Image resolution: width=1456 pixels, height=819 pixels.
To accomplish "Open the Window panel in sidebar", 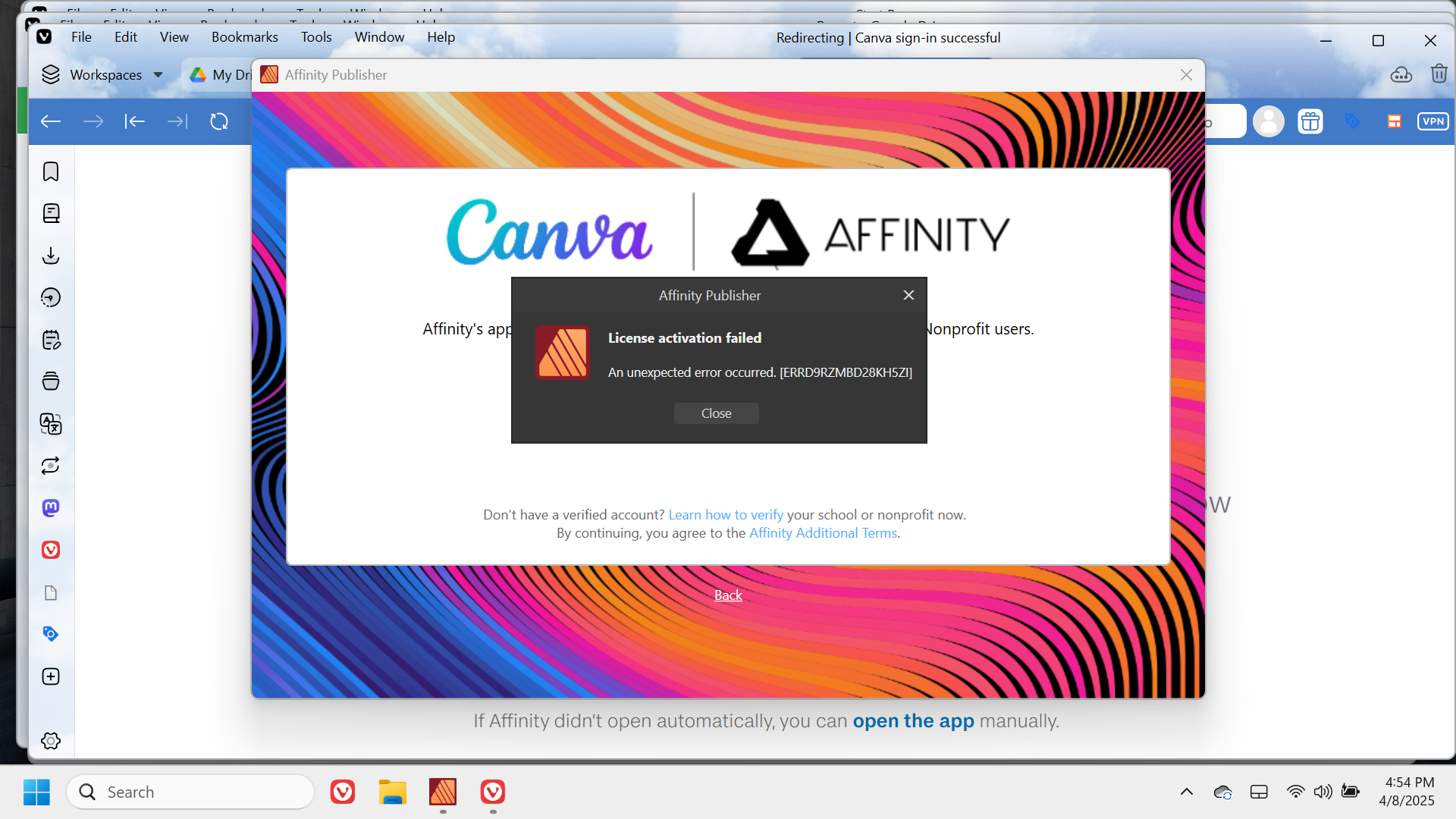I will [x=51, y=381].
